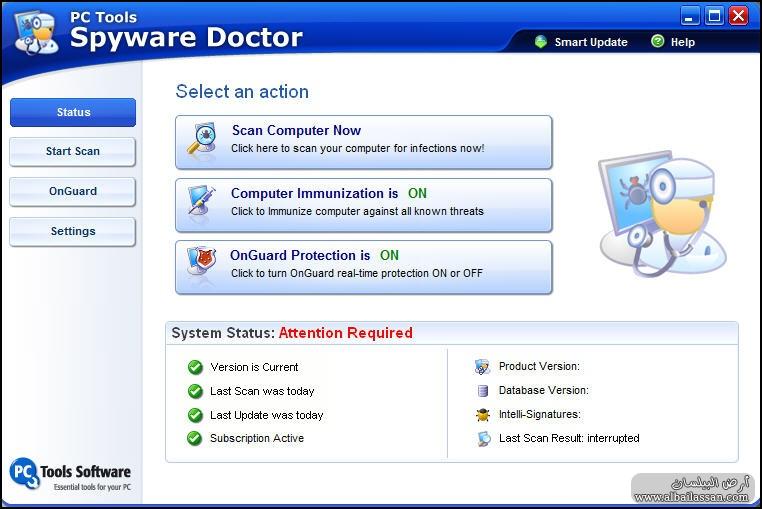Click the green check beside Version is Current
The height and width of the screenshot is (509, 762).
[195, 368]
